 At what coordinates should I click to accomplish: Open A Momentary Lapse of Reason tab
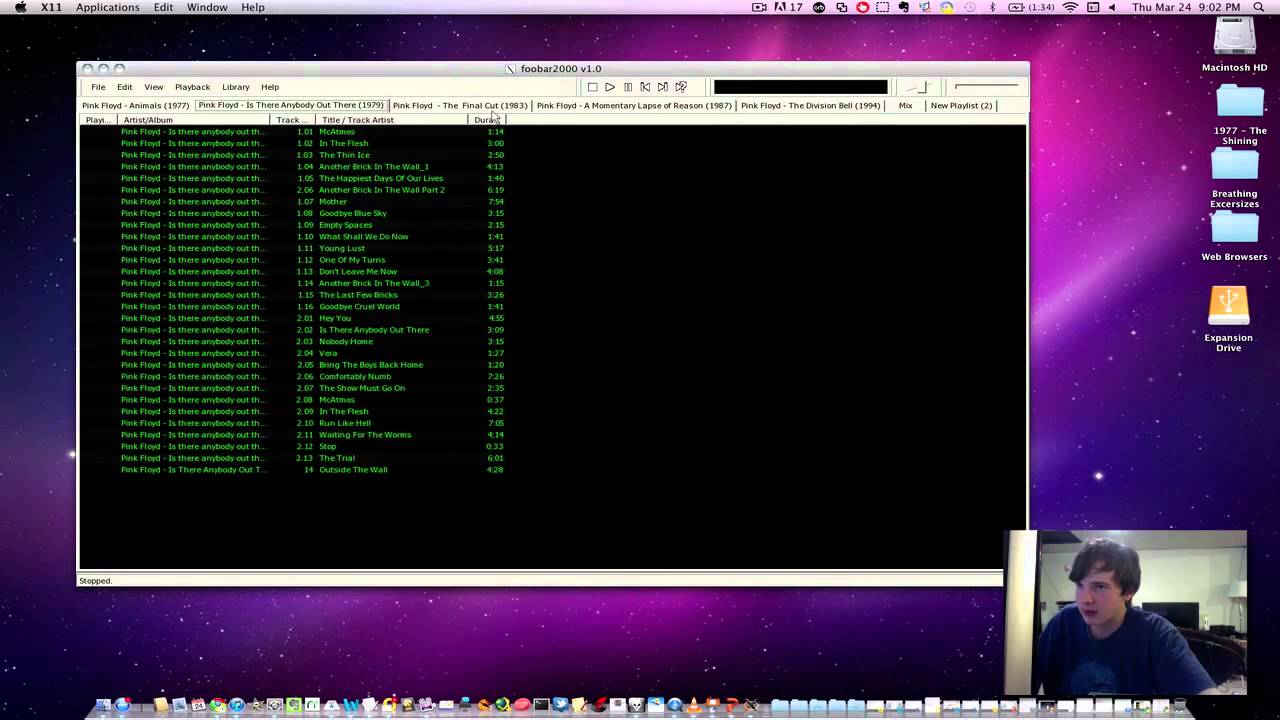634,105
